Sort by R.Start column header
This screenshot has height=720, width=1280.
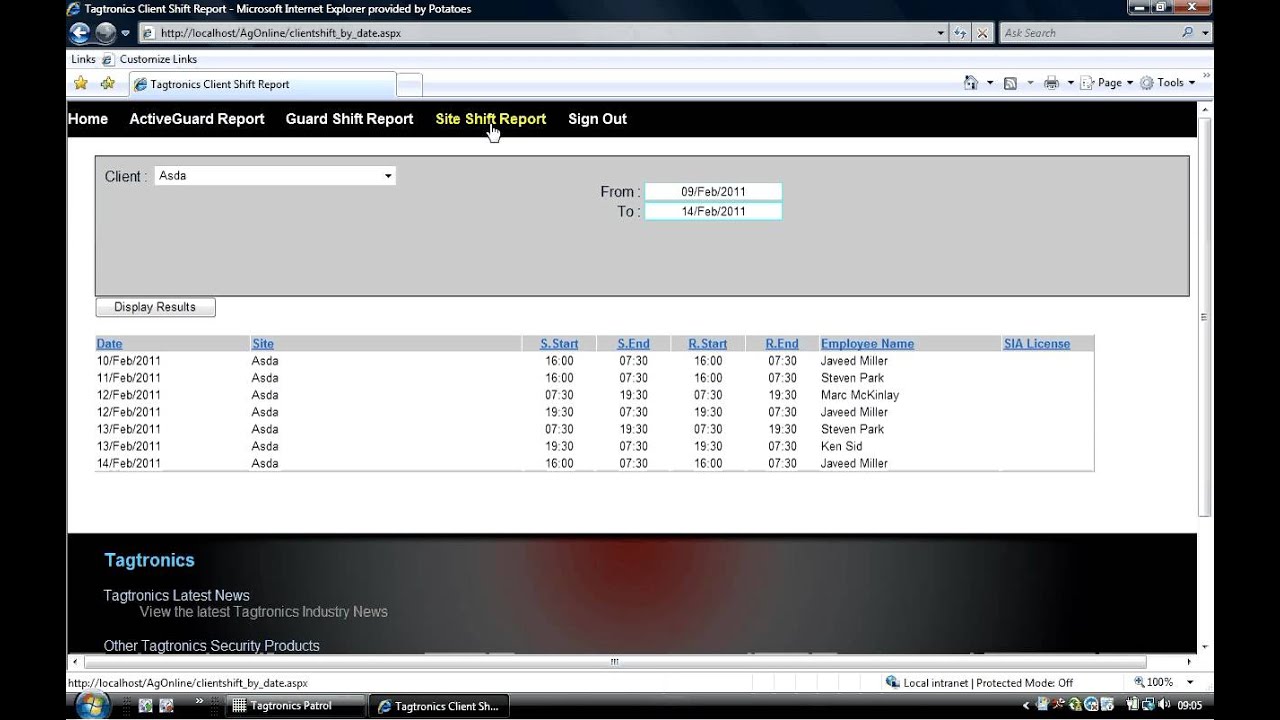[x=707, y=344]
